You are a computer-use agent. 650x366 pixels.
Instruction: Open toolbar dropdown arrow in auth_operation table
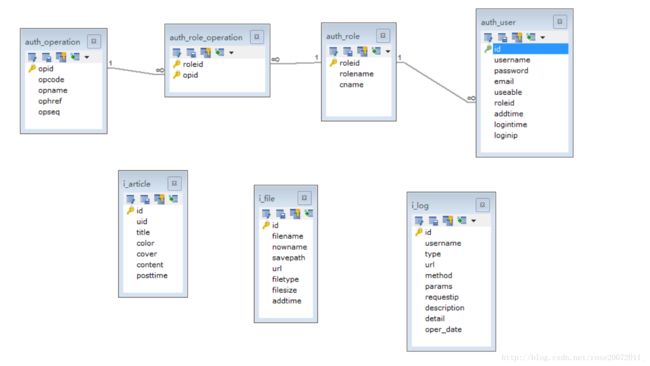coord(87,57)
